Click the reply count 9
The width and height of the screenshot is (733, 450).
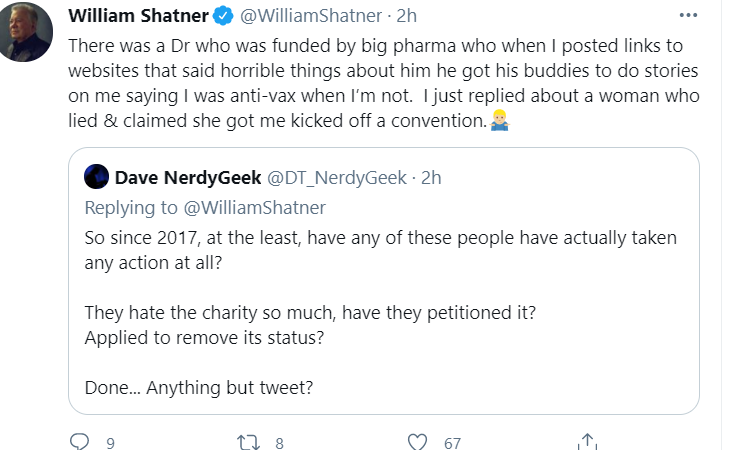tap(110, 442)
